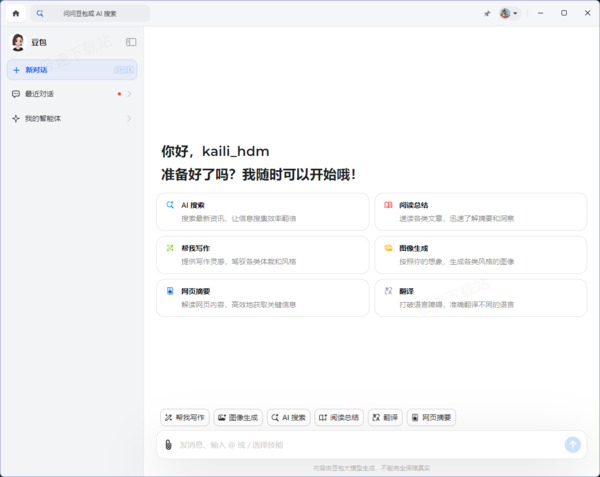Send message with blue arrow button
This screenshot has width=600, height=477.
click(x=572, y=444)
